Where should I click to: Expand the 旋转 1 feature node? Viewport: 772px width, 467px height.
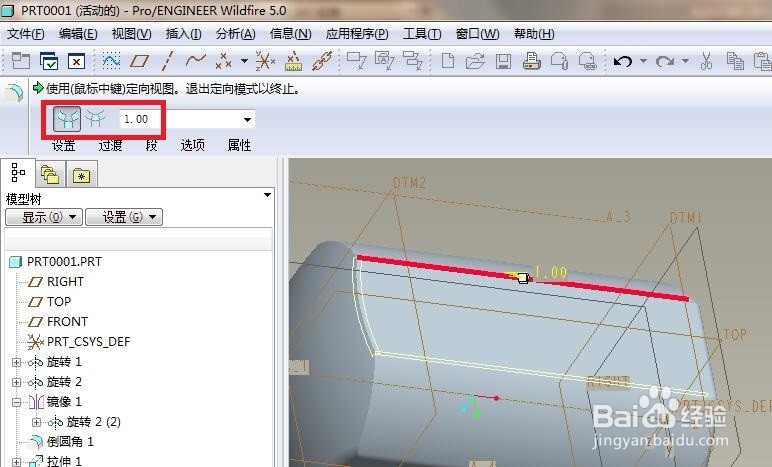coord(16,362)
